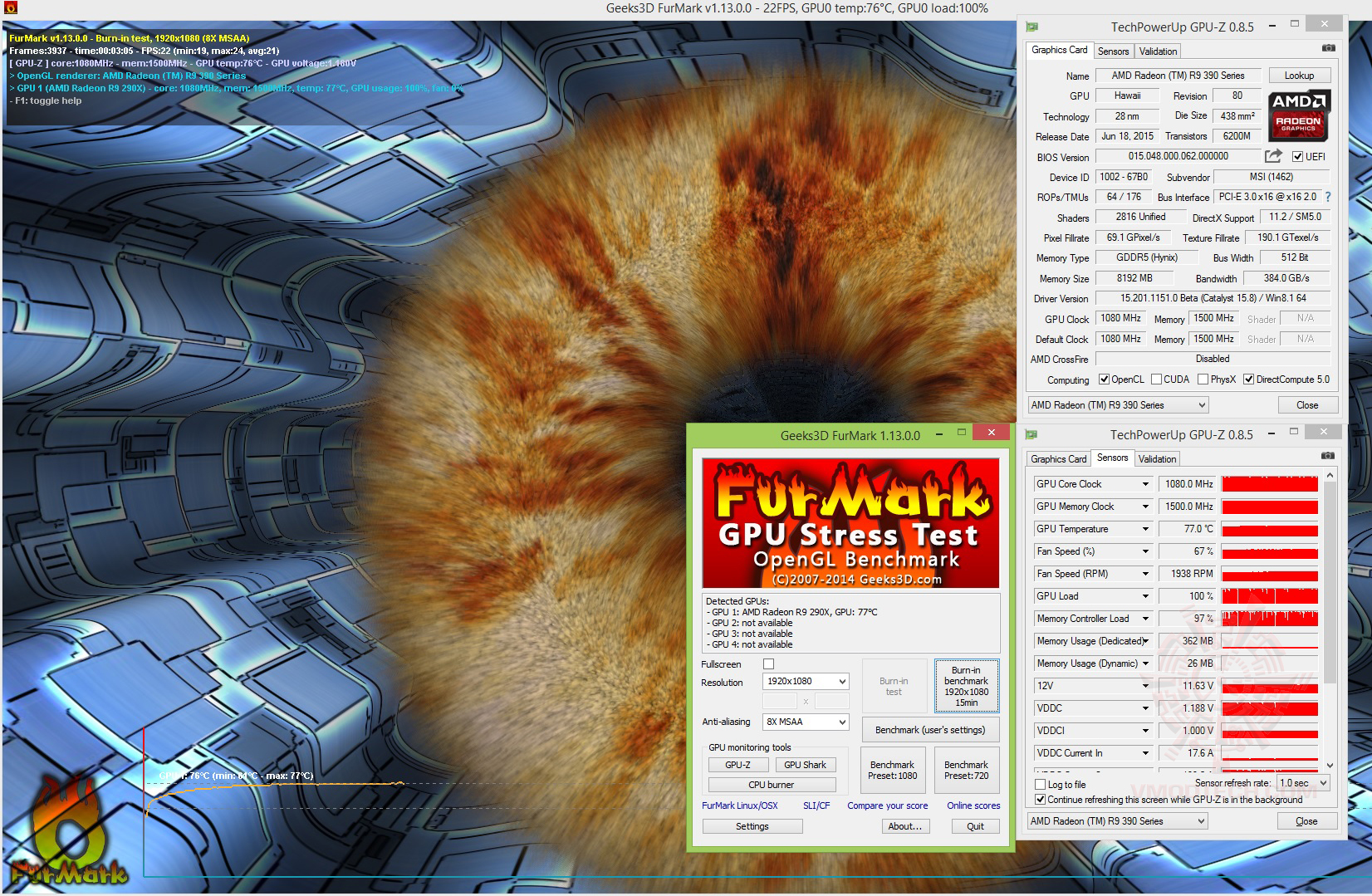
Task: Expand the GPU Temperature sensor dropdown
Action: point(1145,529)
